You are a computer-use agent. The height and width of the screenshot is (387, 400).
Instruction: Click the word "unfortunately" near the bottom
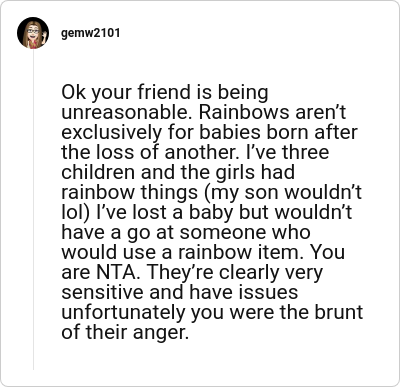tap(123, 312)
